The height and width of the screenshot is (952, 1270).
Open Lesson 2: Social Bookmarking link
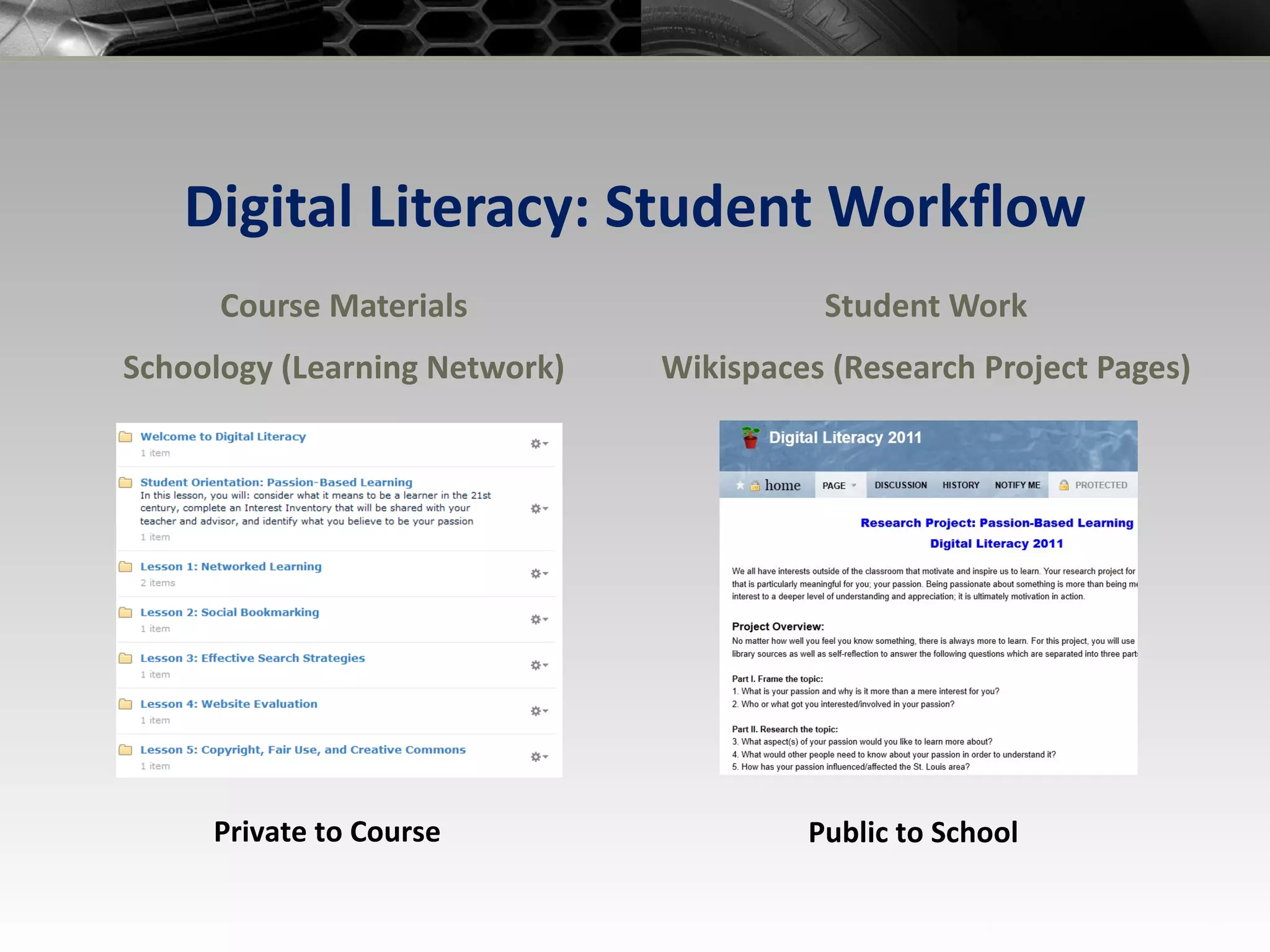(x=229, y=612)
